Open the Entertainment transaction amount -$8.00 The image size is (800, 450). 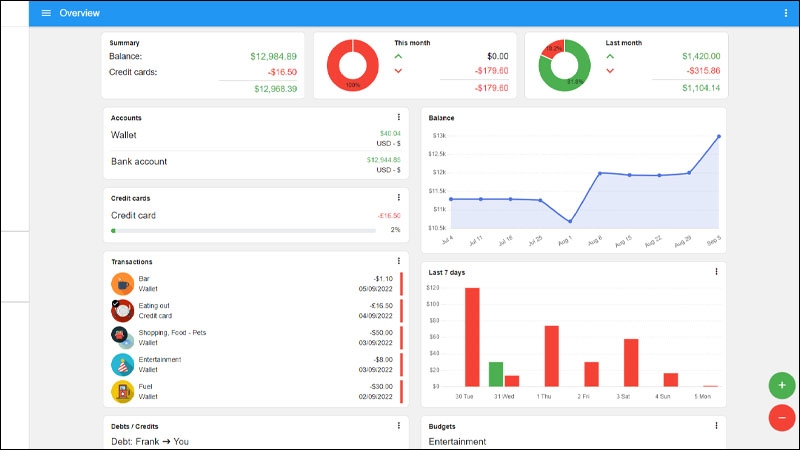(x=383, y=360)
